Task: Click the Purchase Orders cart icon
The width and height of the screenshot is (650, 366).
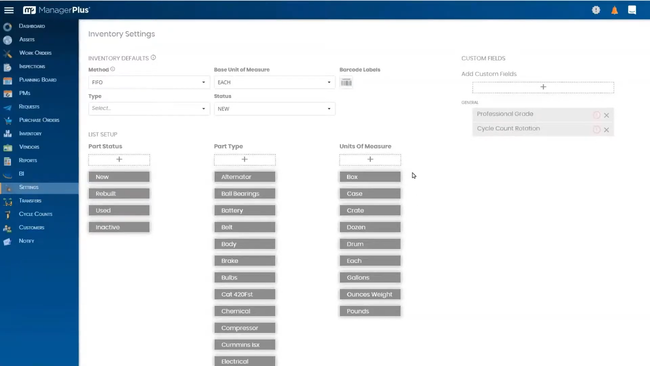Action: coord(7,121)
